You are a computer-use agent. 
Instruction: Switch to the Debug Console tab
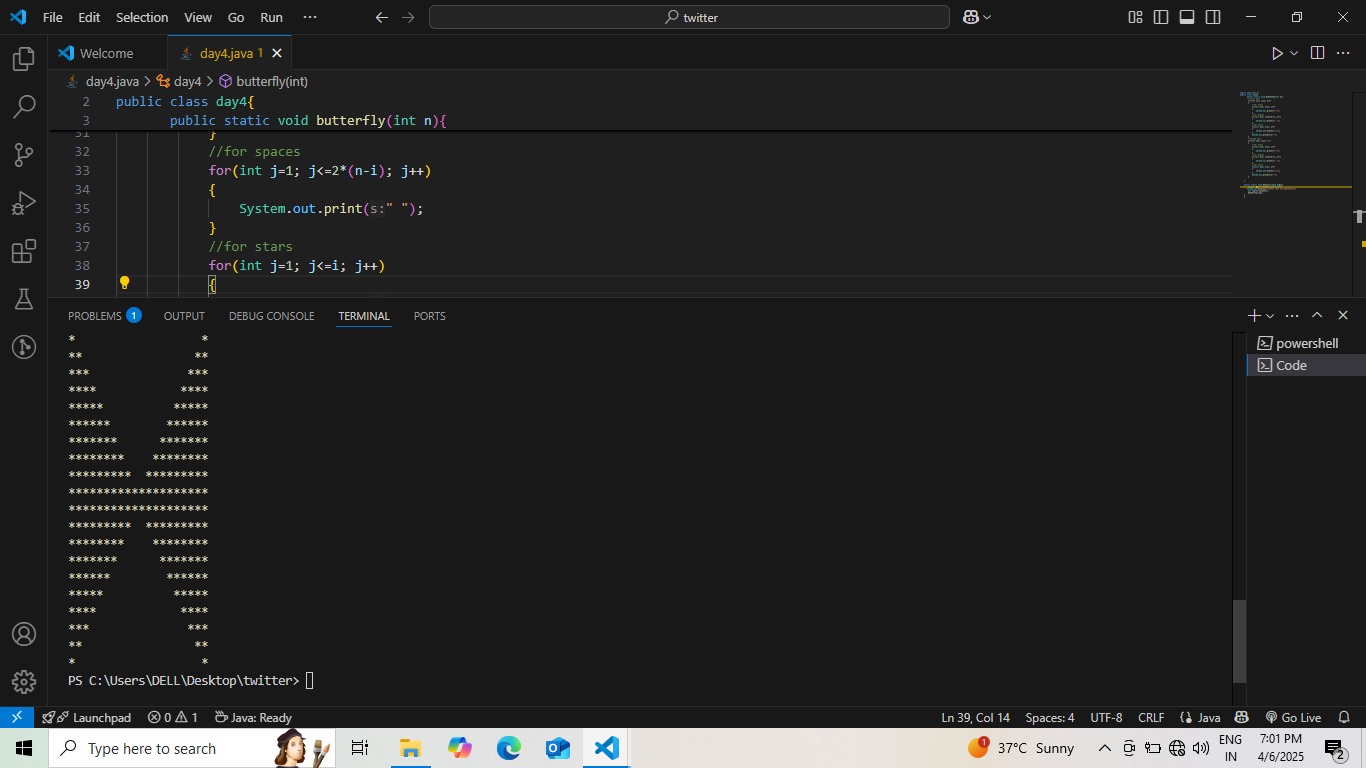271,316
